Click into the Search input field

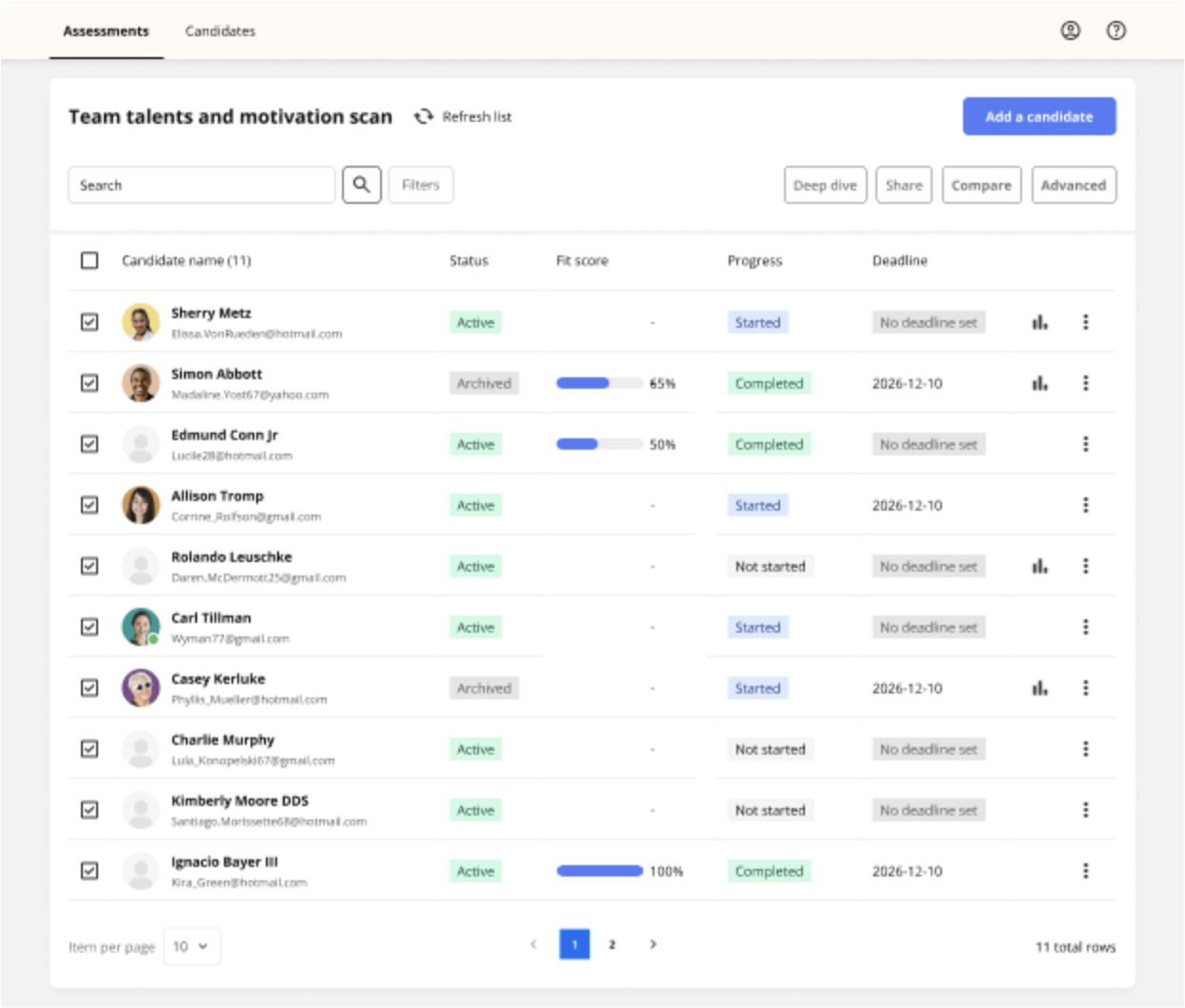(x=201, y=185)
